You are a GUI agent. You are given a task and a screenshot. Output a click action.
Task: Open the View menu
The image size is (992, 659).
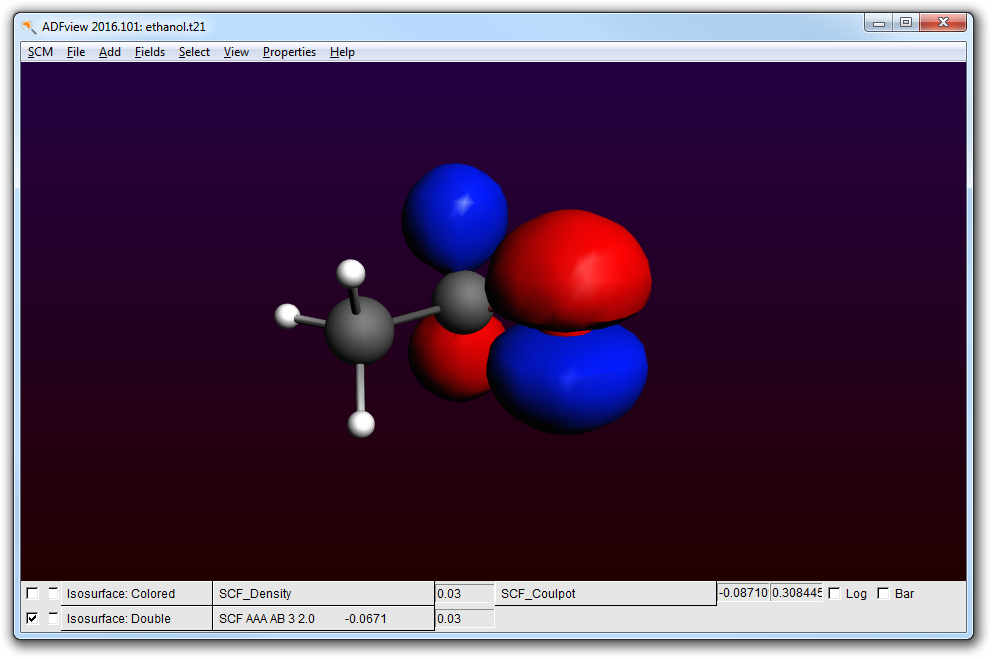236,52
